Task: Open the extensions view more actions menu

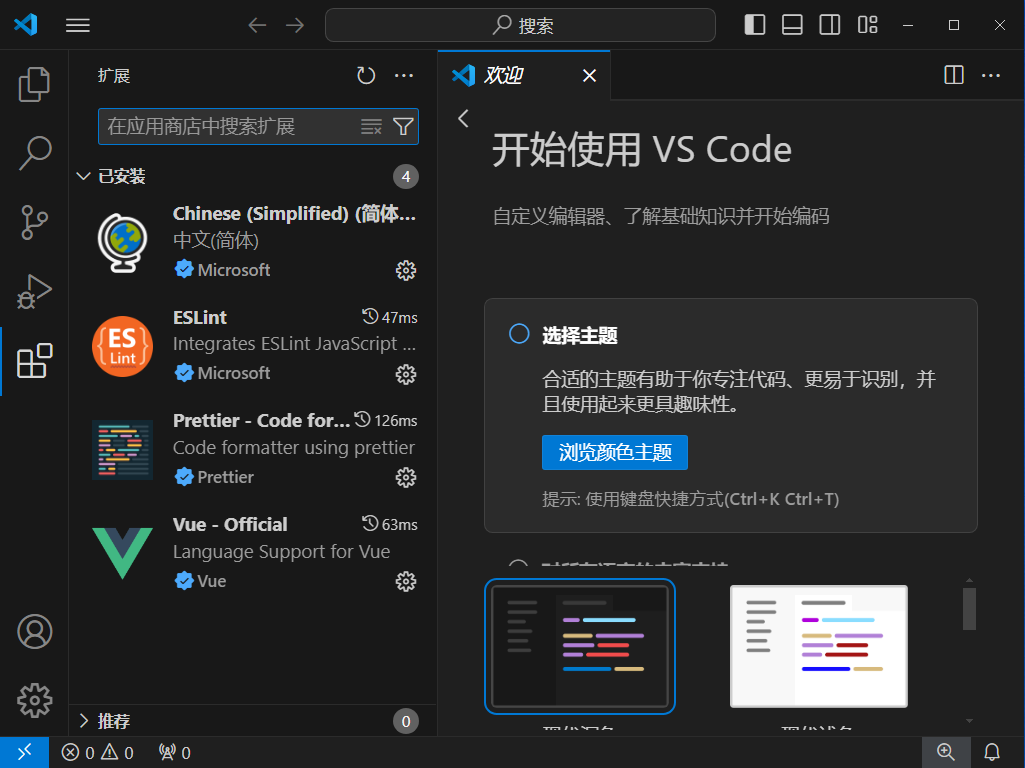Action: click(x=403, y=76)
